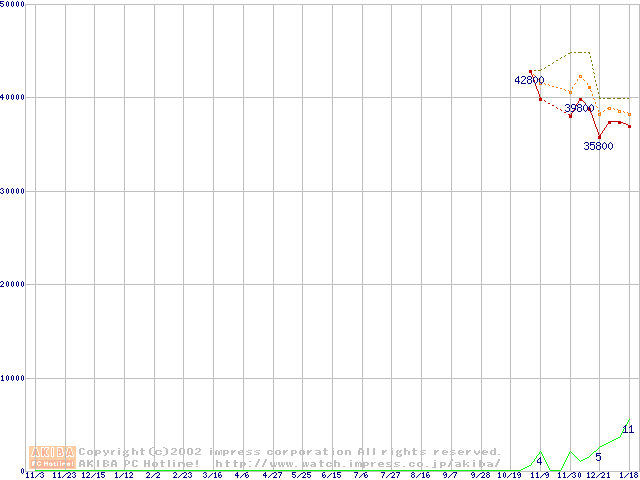Click the impress corporation copyright text
This screenshot has width=640, height=480.
[289, 452]
